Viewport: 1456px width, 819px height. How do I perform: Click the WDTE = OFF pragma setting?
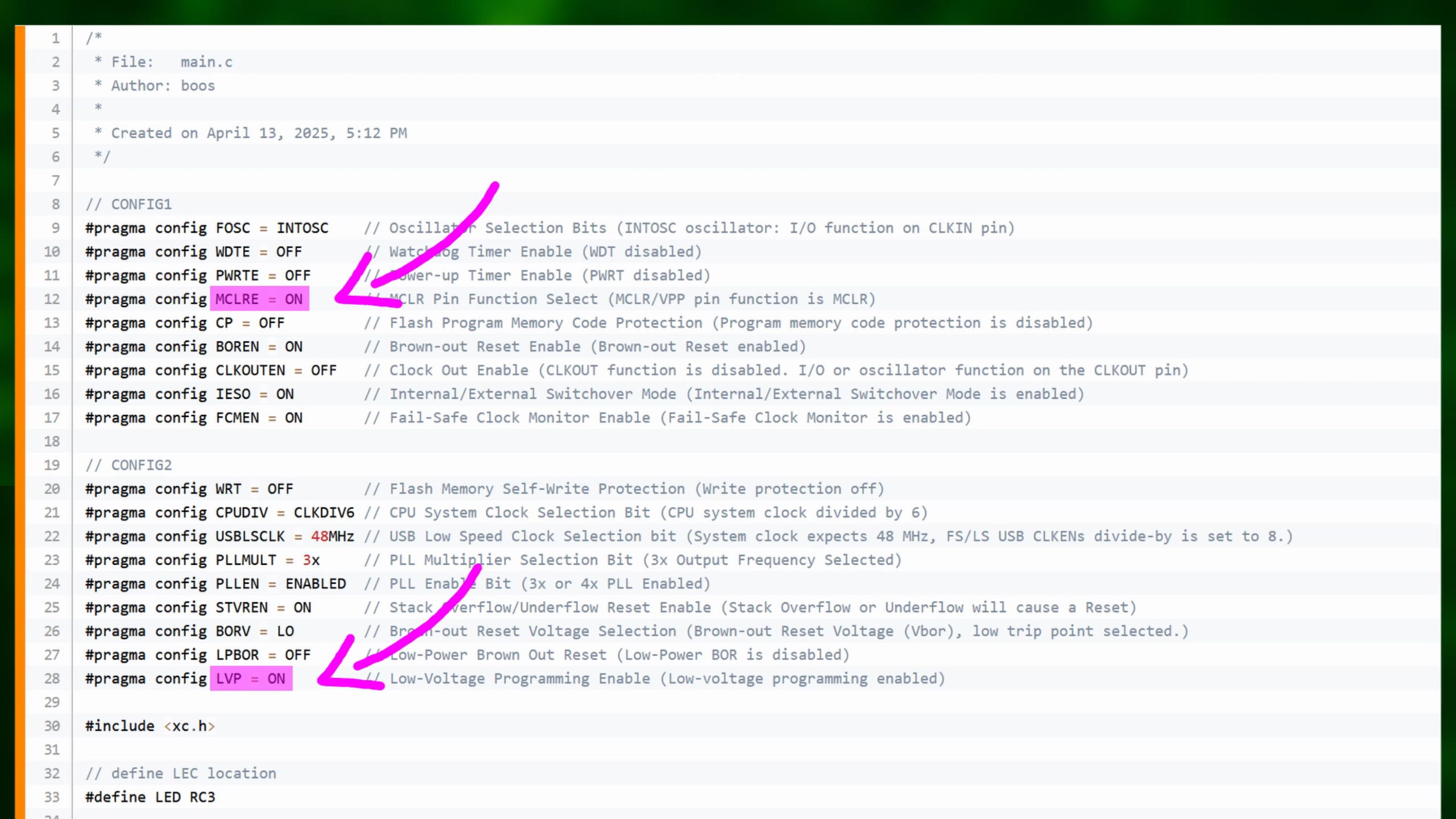coord(258,252)
